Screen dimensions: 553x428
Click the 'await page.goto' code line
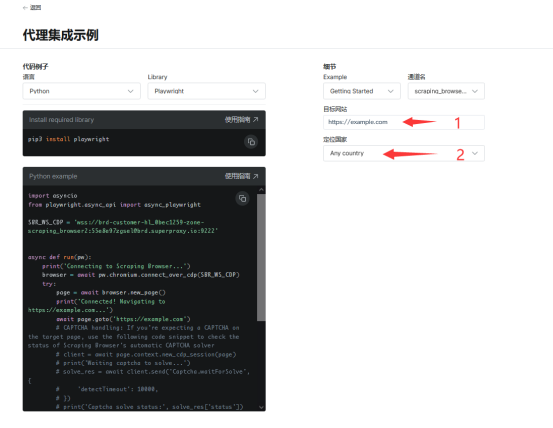[123, 319]
